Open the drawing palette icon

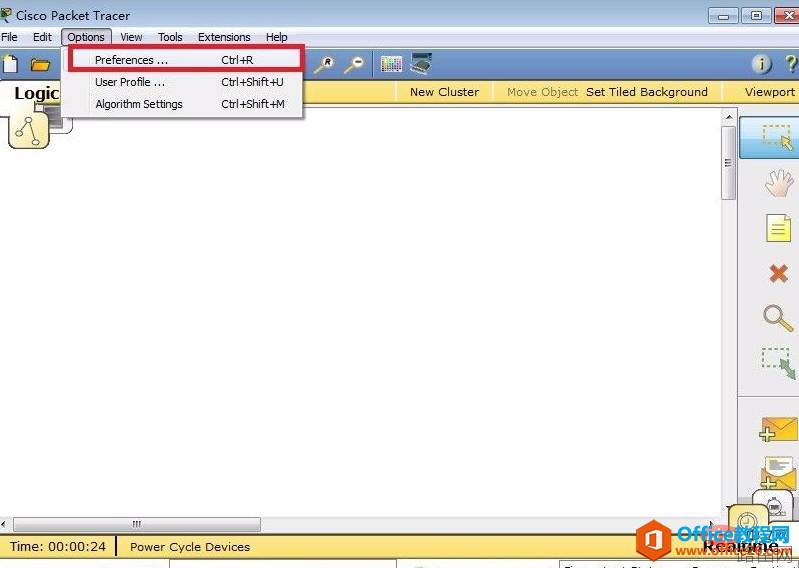click(391, 65)
